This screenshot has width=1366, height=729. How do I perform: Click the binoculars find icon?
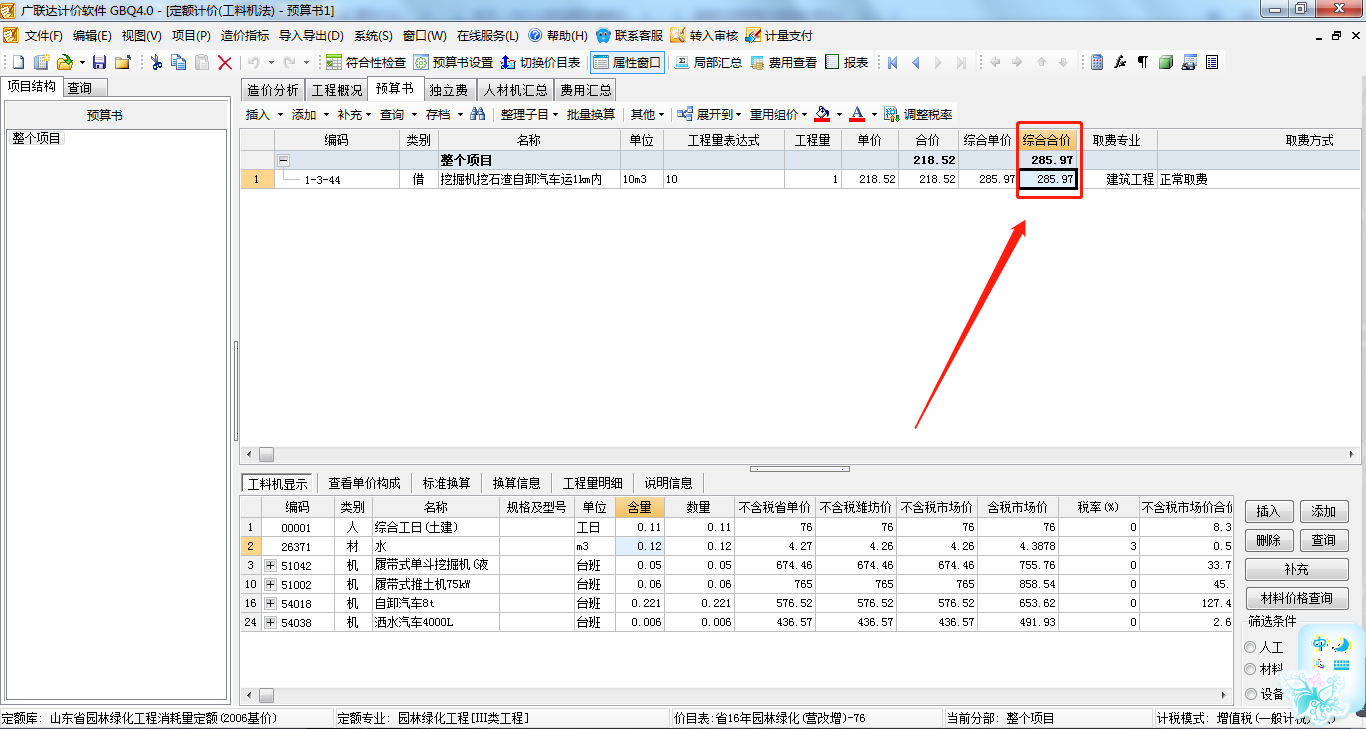tap(478, 114)
